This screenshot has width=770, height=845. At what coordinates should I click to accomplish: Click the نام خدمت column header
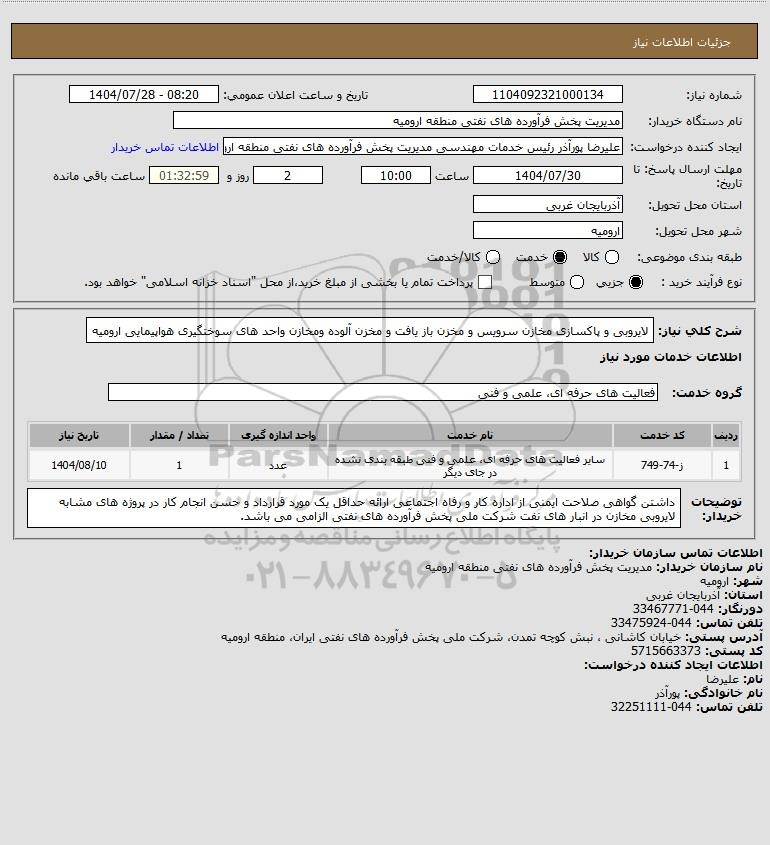pyautogui.click(x=470, y=435)
